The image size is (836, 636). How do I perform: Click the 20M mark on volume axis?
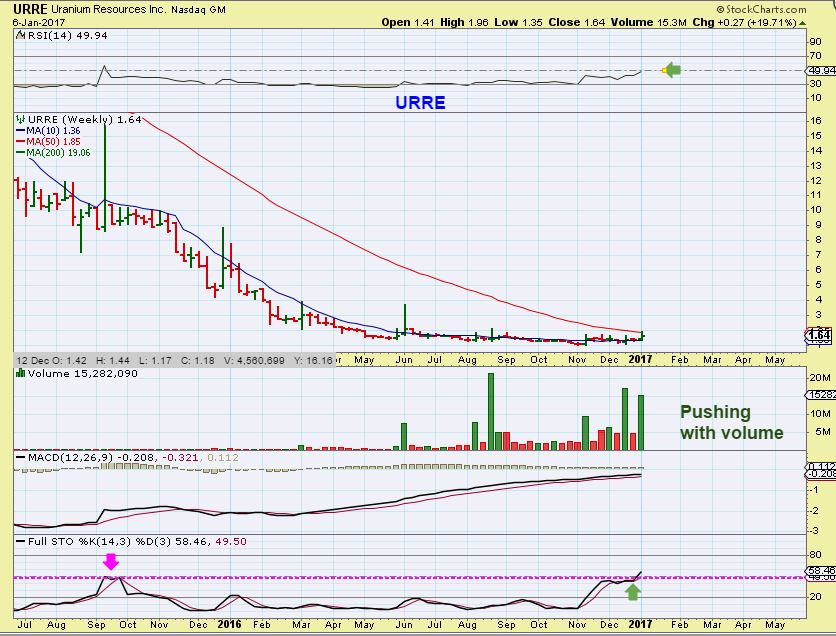(x=819, y=377)
